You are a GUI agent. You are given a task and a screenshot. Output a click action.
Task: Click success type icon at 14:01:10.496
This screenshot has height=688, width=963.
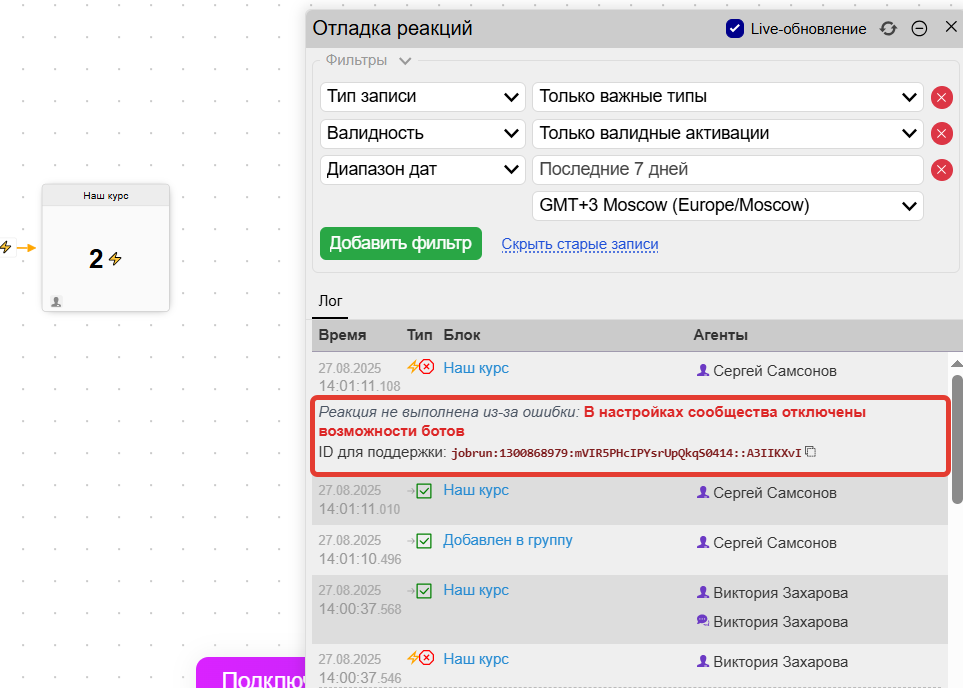pos(424,541)
